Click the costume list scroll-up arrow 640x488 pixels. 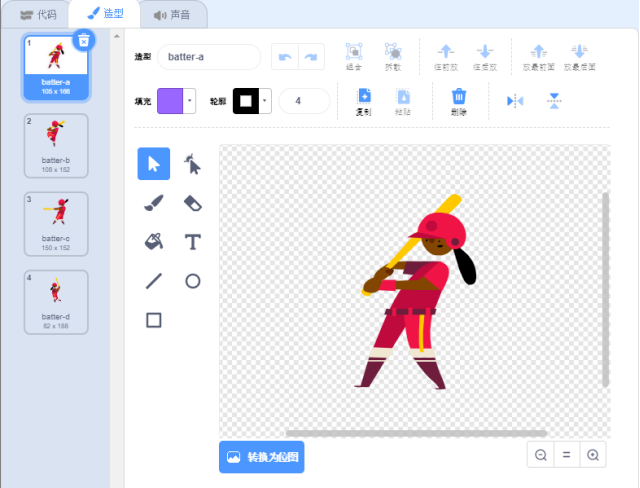point(117,36)
